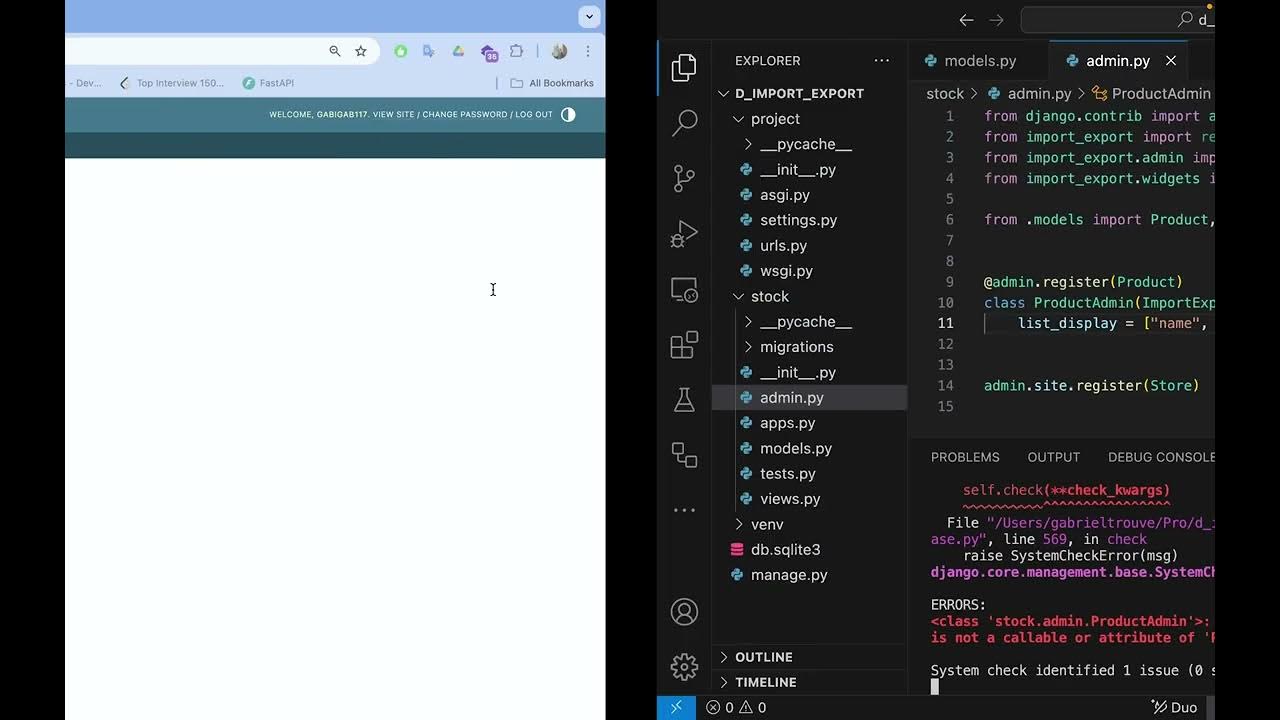Screen dimensions: 1280x720
Task: Toggle Django admin dark mode
Action: tap(568, 115)
